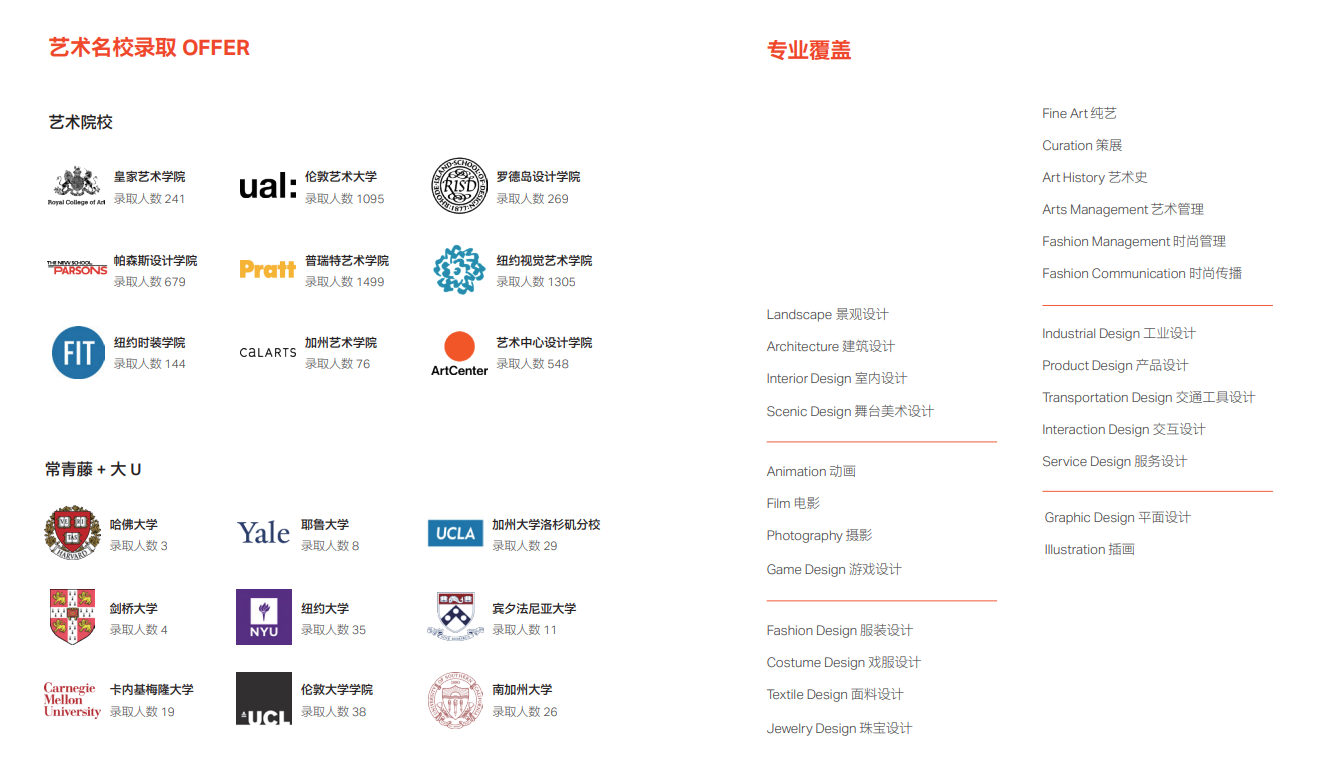Select the purple NYU torch logo
Screen dimensions: 1339x763
coord(264,617)
